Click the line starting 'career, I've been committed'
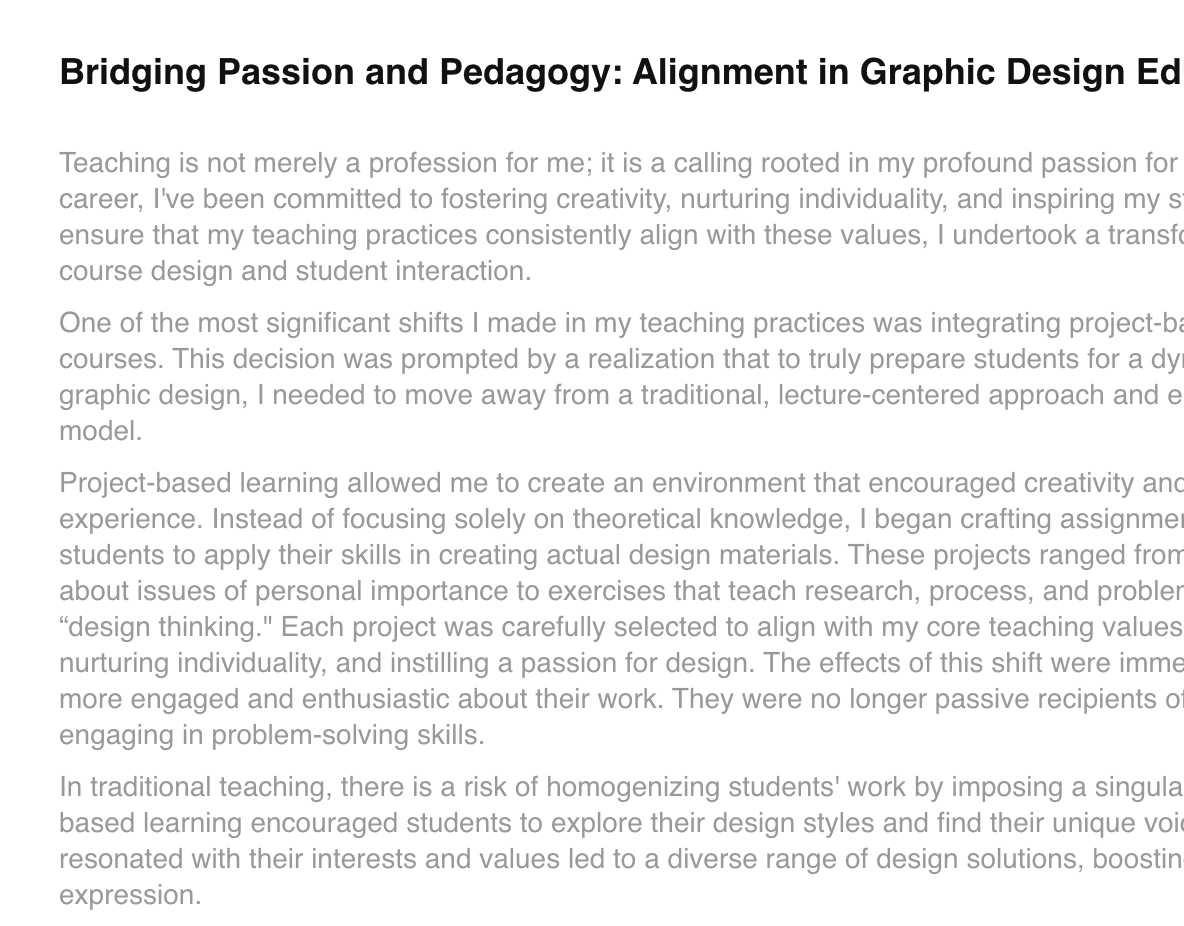 621,199
